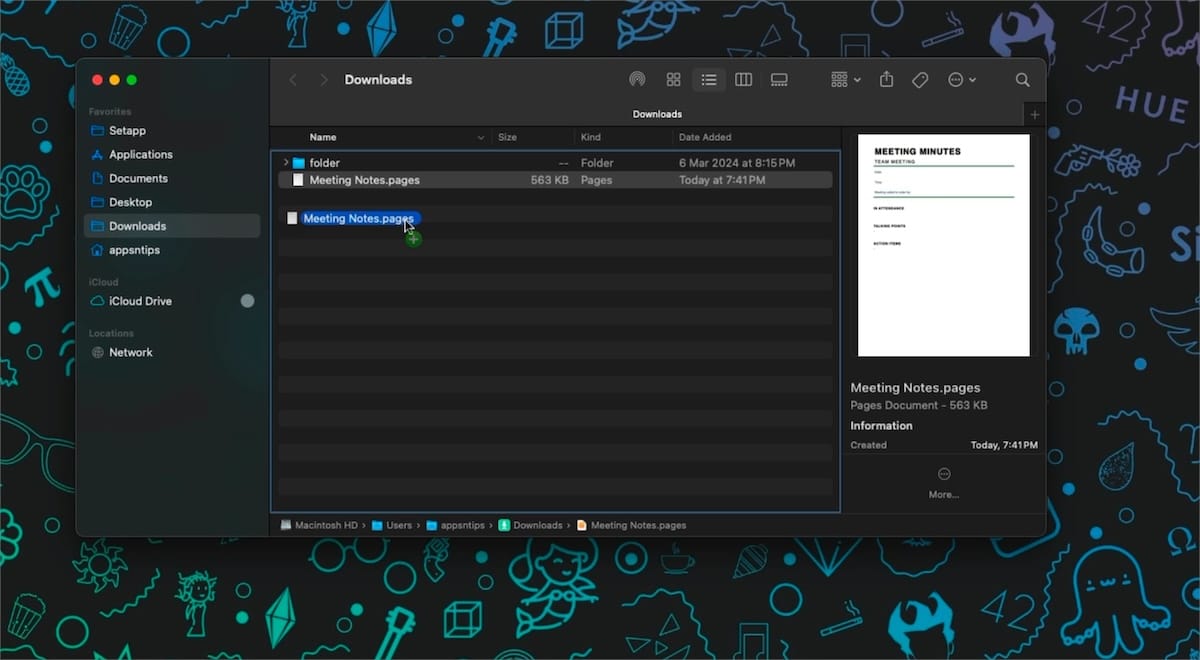Open the Share menu icon
The image size is (1200, 660).
[x=886, y=79]
